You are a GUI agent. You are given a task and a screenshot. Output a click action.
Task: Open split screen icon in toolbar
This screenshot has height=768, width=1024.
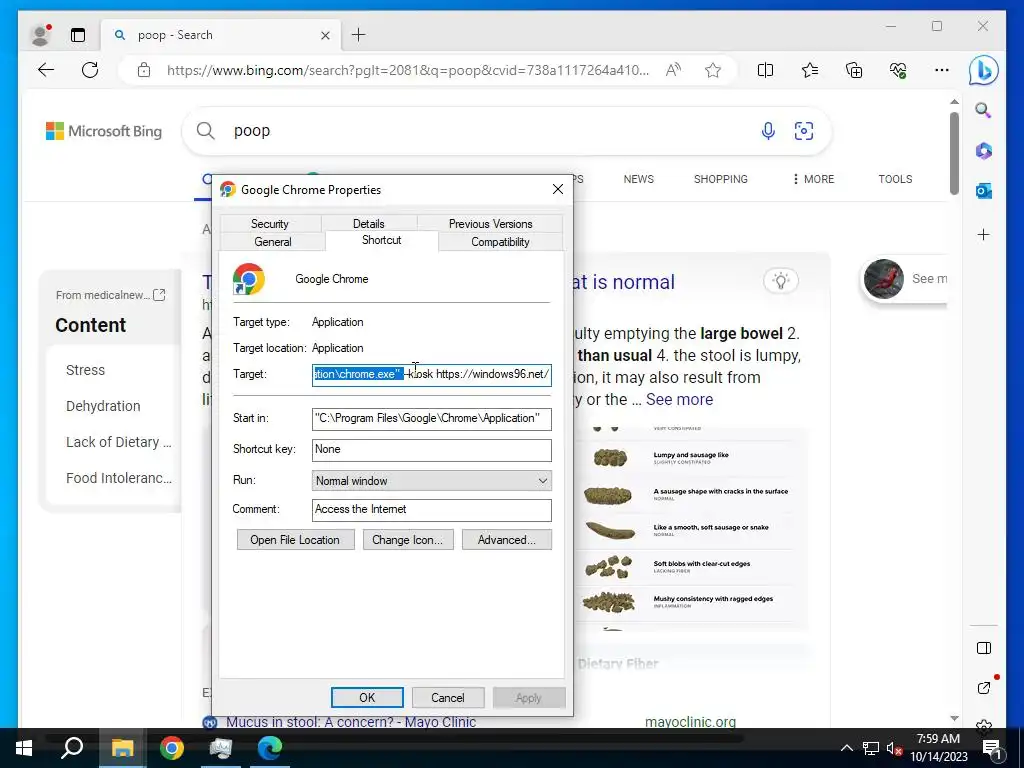(x=765, y=70)
